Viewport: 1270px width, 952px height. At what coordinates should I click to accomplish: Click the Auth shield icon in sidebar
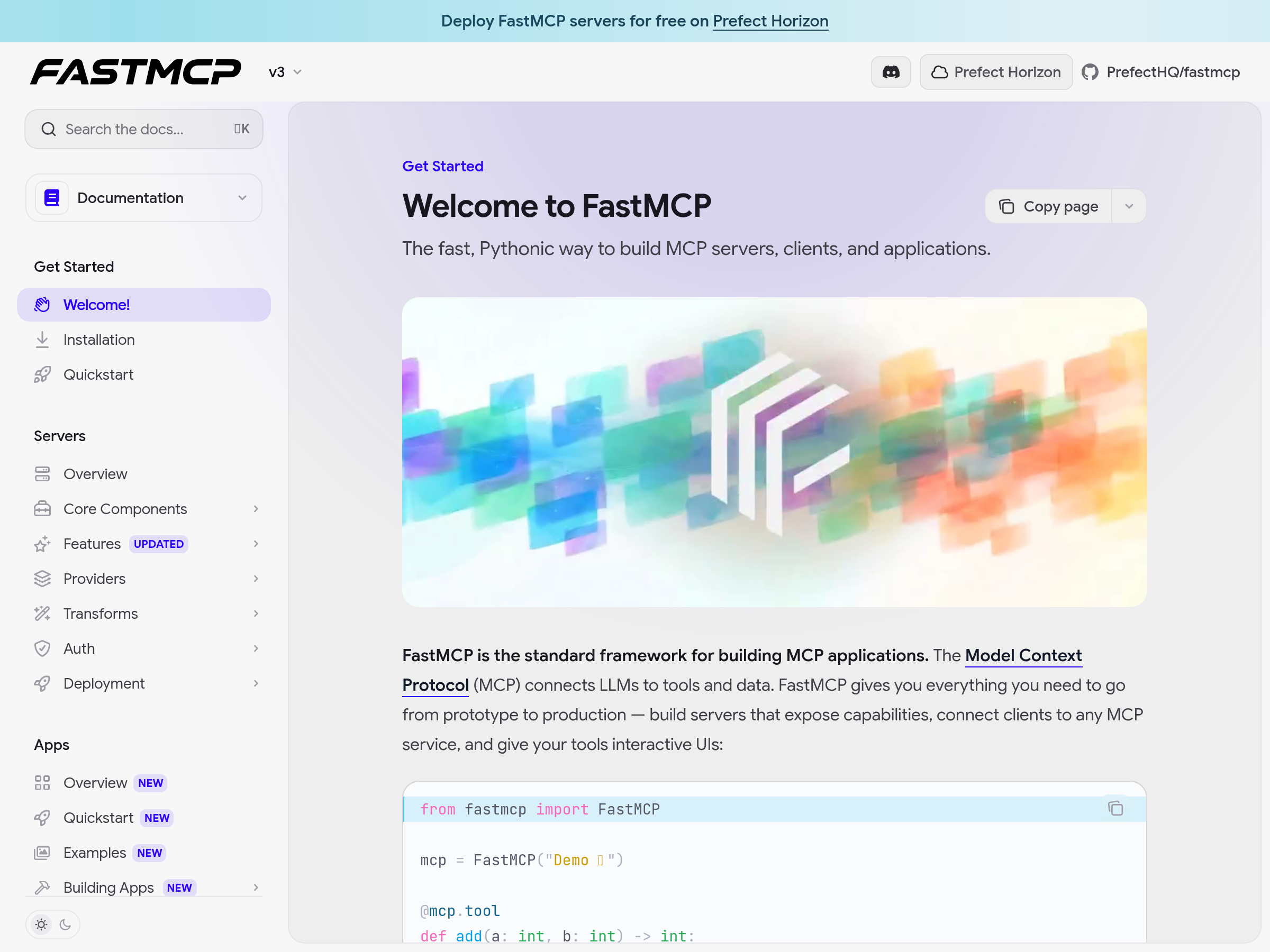pyautogui.click(x=42, y=648)
